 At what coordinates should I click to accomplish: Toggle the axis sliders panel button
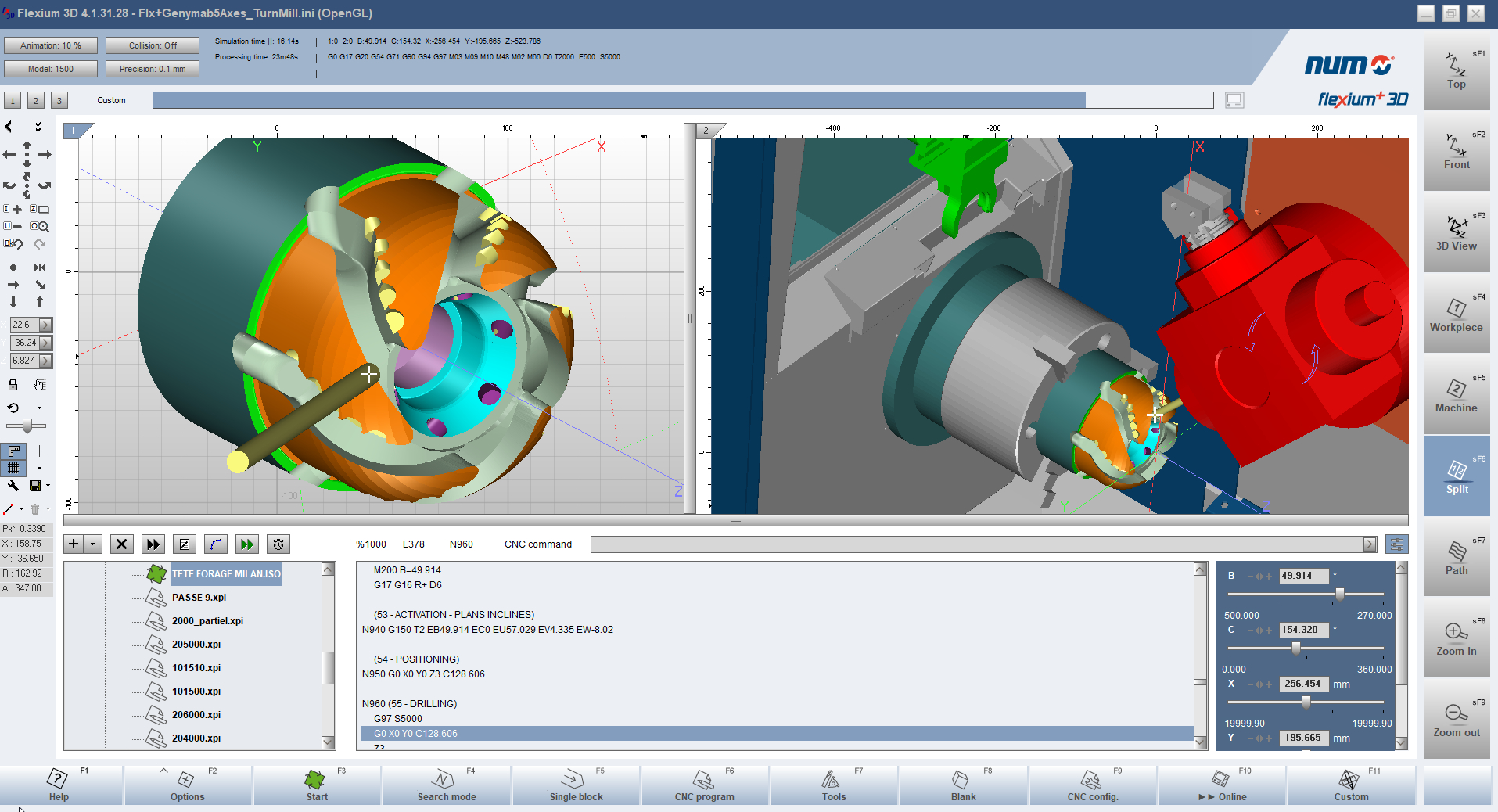1396,544
